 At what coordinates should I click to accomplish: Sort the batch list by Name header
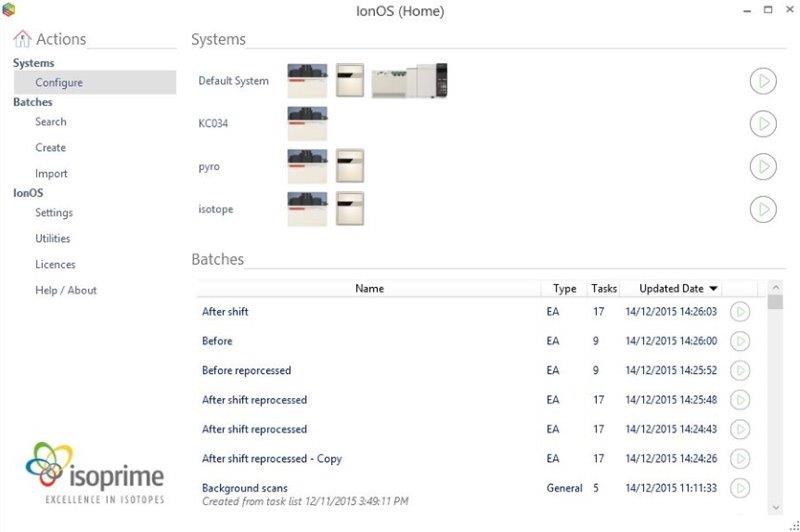(369, 289)
